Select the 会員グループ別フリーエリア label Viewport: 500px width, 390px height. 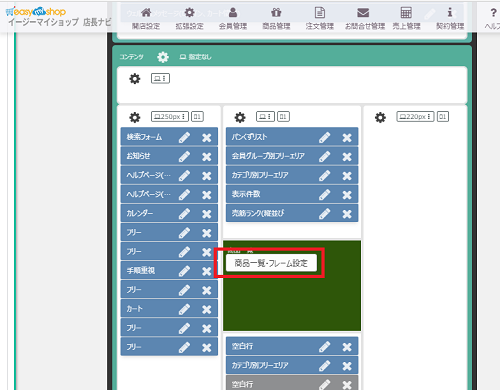268,156
